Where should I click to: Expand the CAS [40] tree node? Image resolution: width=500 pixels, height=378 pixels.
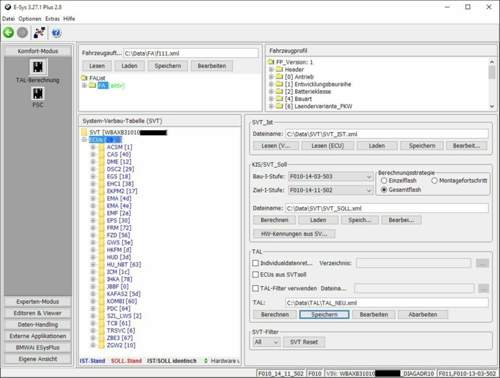coord(93,154)
